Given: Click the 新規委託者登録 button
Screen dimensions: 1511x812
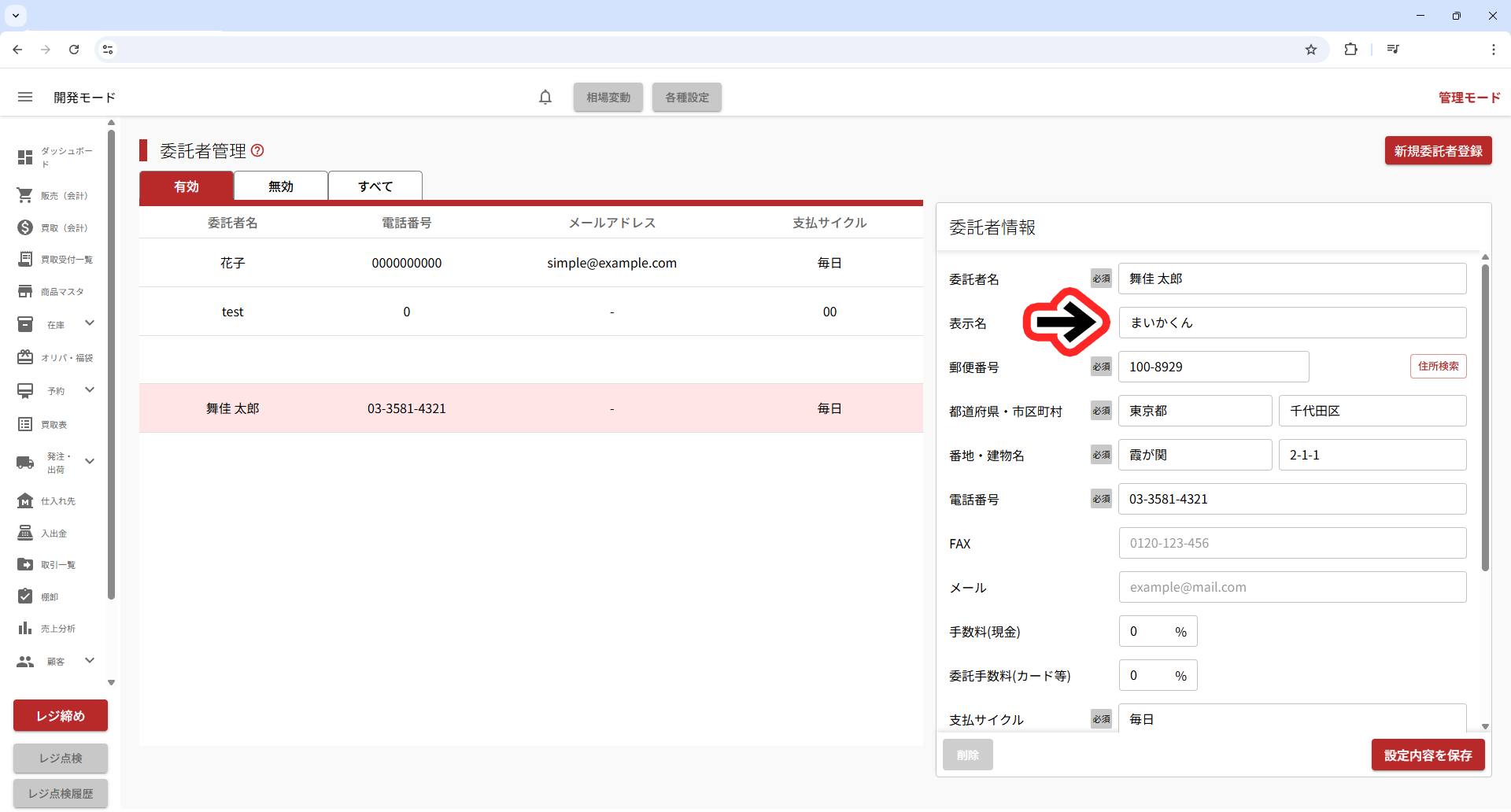Looking at the screenshot, I should [x=1438, y=151].
